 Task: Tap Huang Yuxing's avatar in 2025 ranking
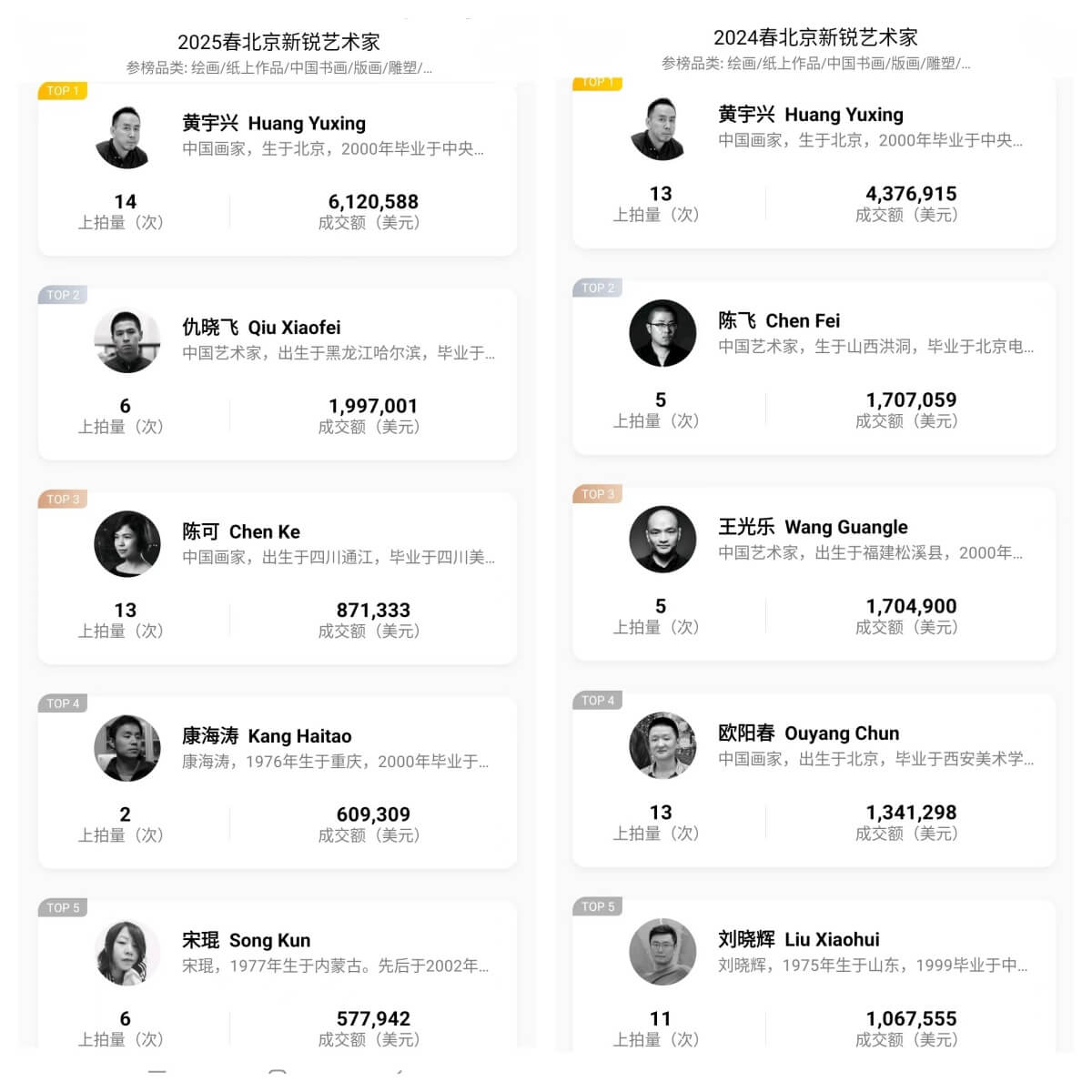(x=127, y=136)
